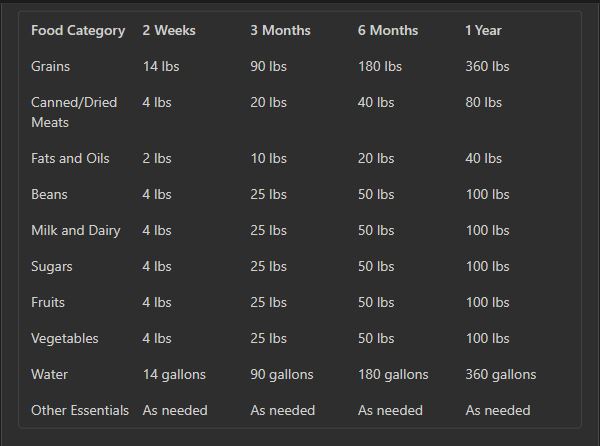The image size is (600, 446).
Task: Click the 80 lbs meats cell
Action: [483, 102]
